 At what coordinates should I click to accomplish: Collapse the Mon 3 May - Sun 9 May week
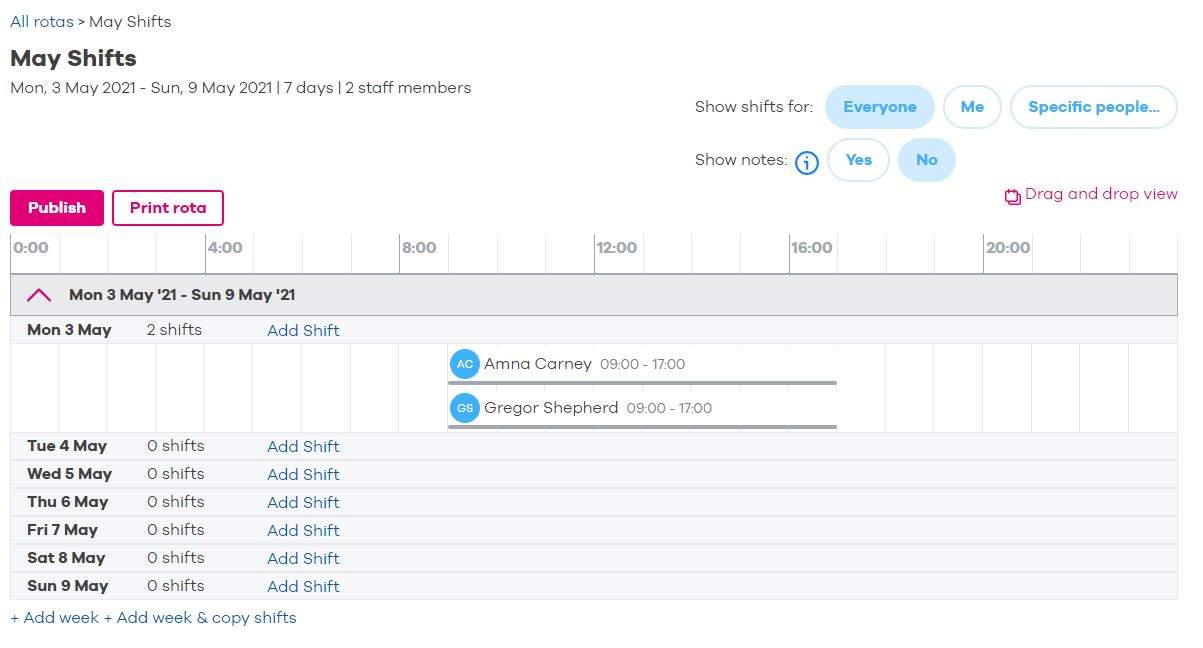tap(39, 295)
